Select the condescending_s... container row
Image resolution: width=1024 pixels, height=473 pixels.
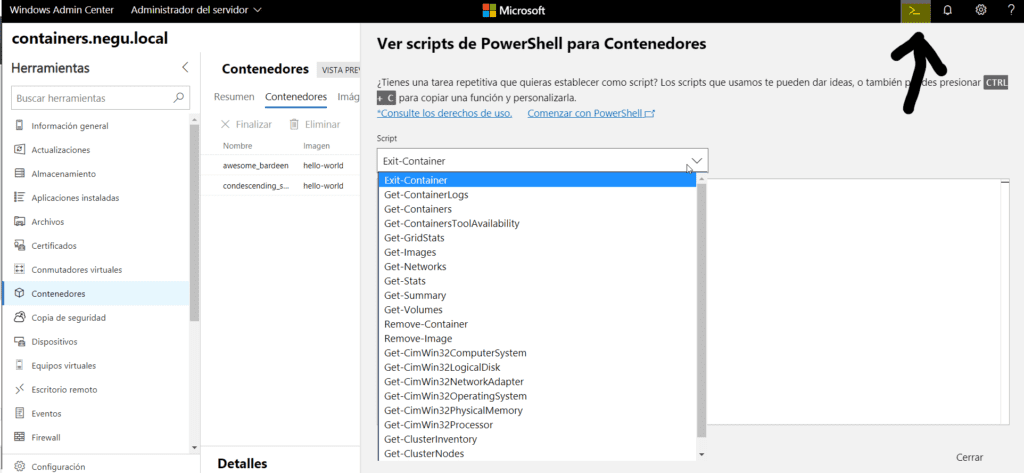[x=281, y=186]
